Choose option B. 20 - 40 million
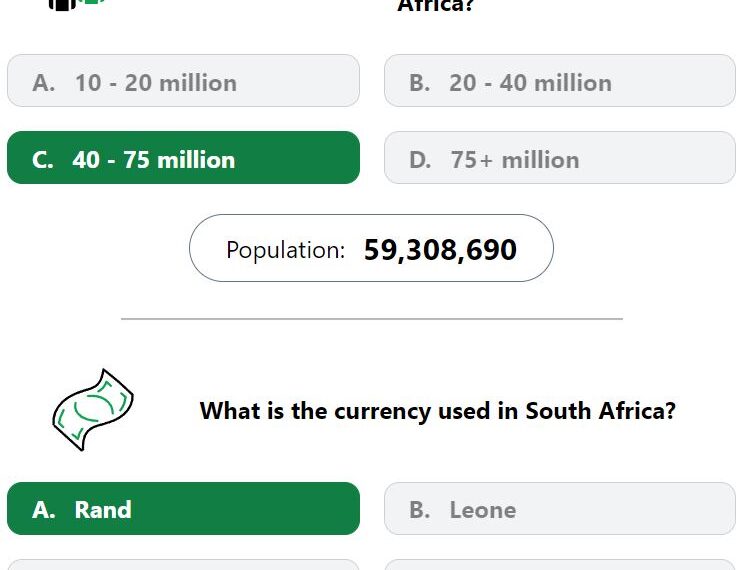 click(x=560, y=81)
